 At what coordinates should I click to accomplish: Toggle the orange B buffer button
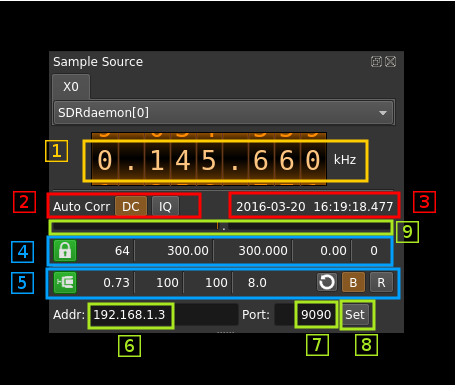(353, 283)
